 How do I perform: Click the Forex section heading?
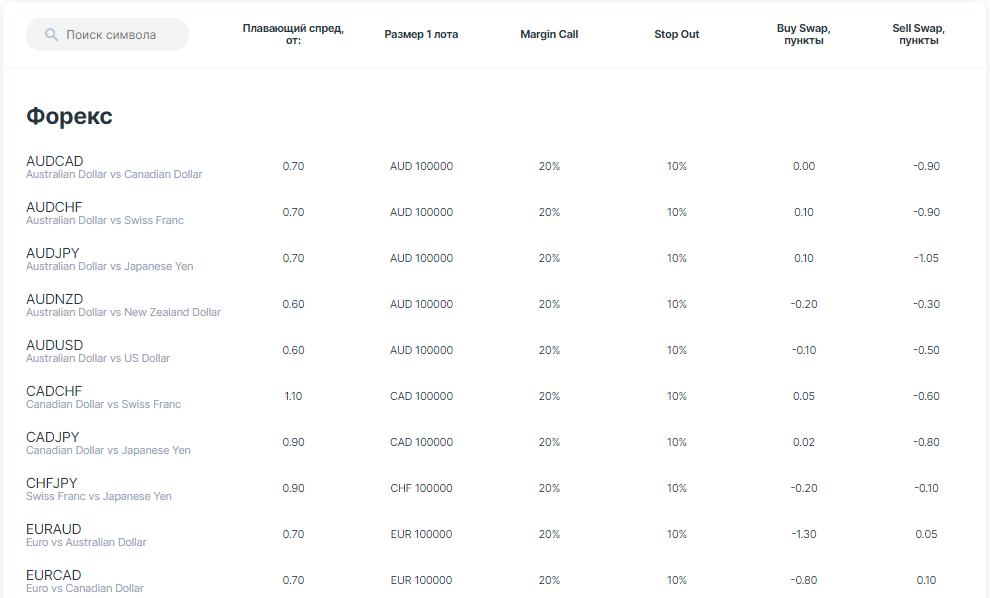pos(69,116)
